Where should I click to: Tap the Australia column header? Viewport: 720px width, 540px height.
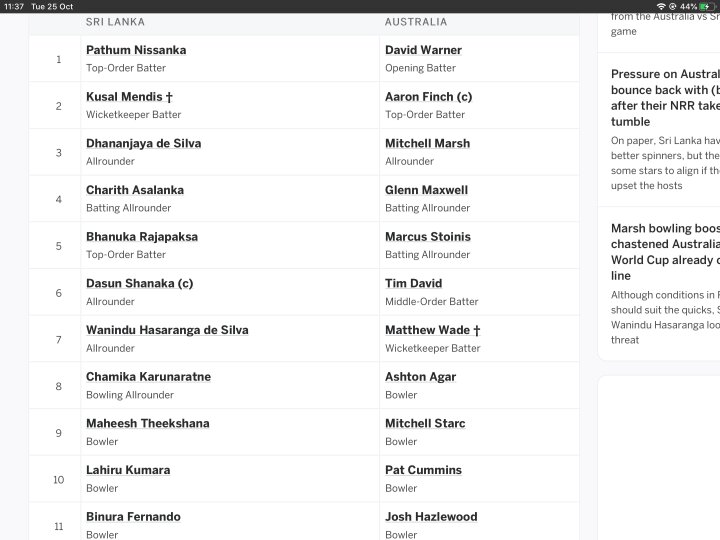(416, 22)
